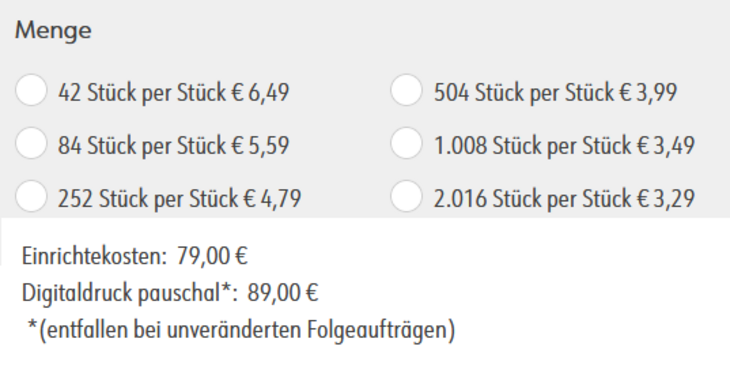Click the Menge section heading
This screenshot has width=730, height=369.
tap(53, 31)
